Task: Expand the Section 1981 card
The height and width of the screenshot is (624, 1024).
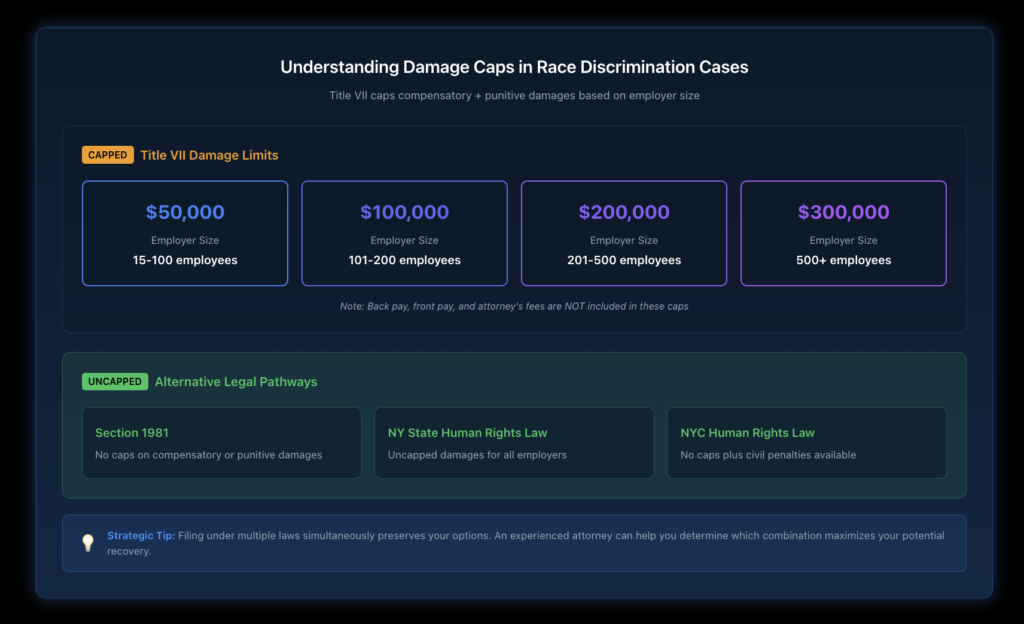Action: [x=221, y=442]
